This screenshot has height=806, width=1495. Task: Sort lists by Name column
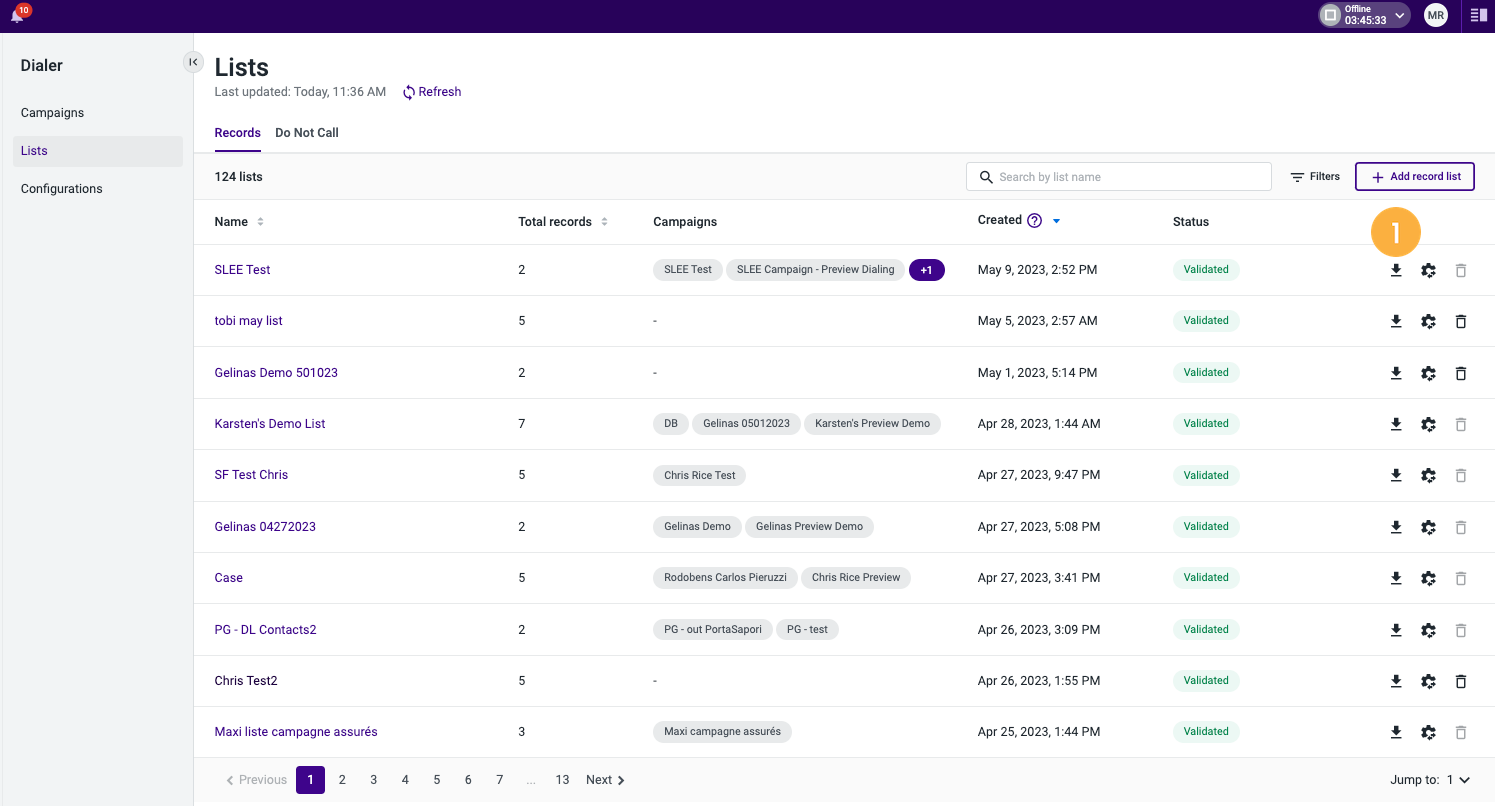[260, 222]
